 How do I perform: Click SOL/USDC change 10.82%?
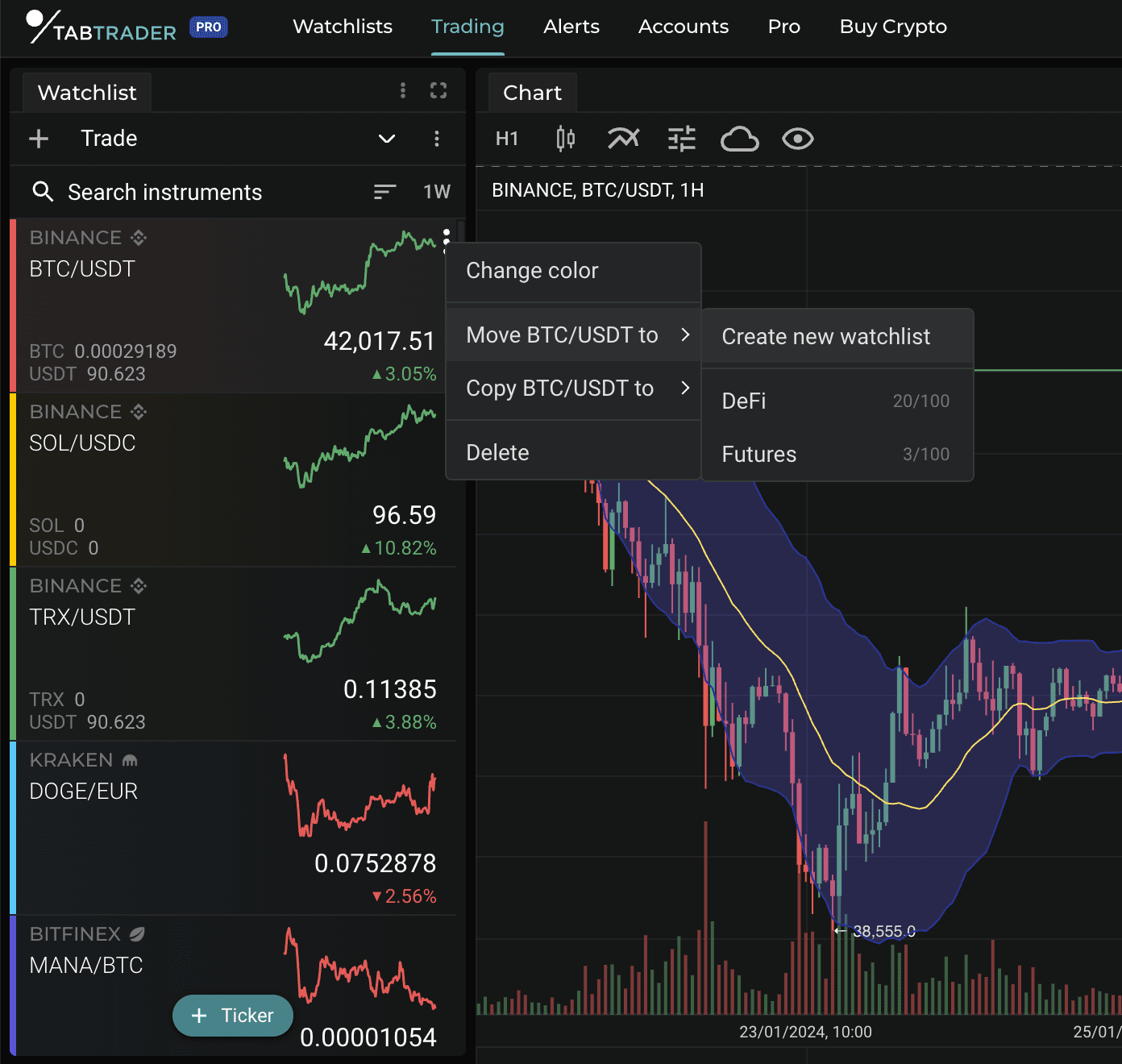[x=398, y=548]
